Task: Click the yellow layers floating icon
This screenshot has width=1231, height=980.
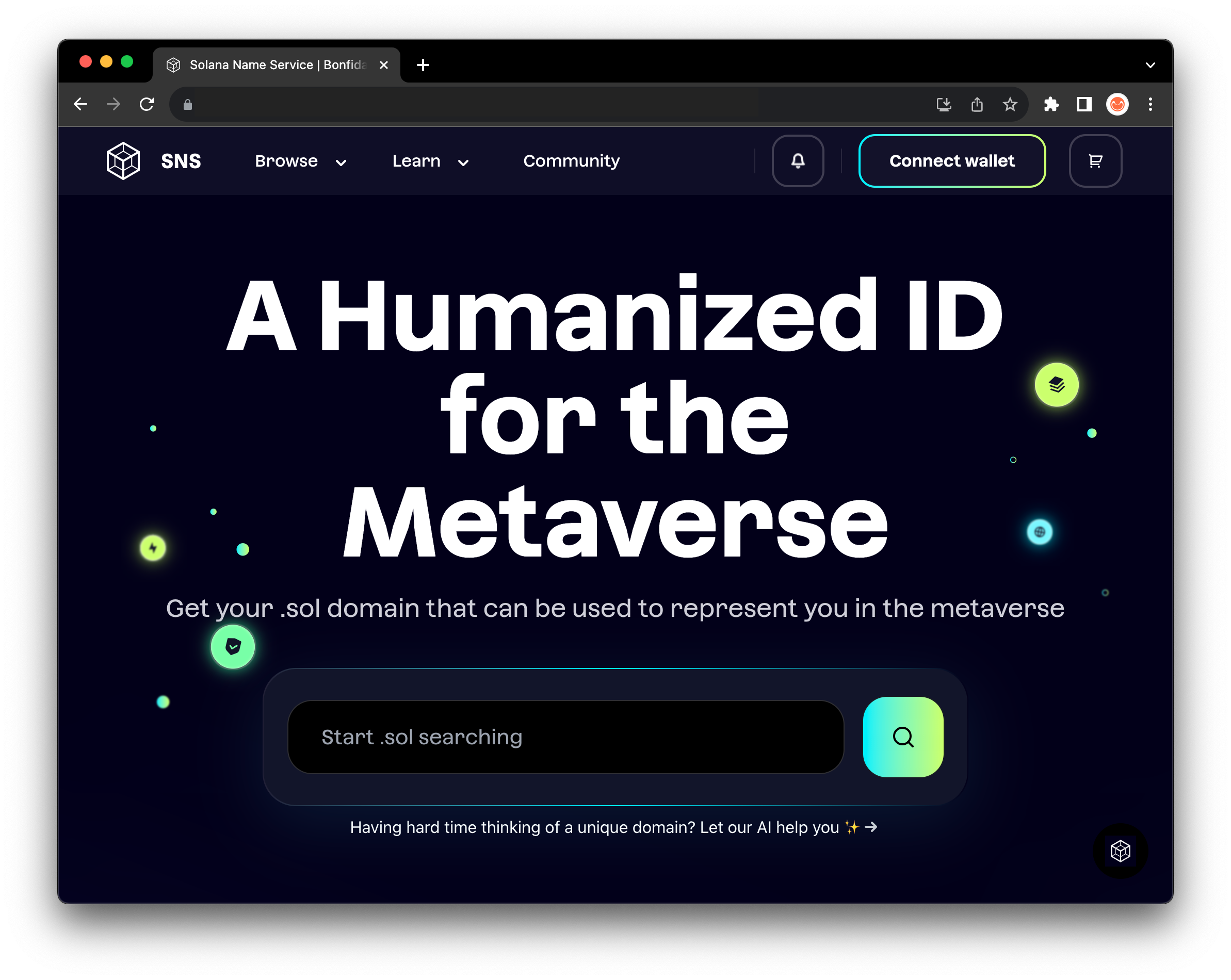Action: [1056, 385]
